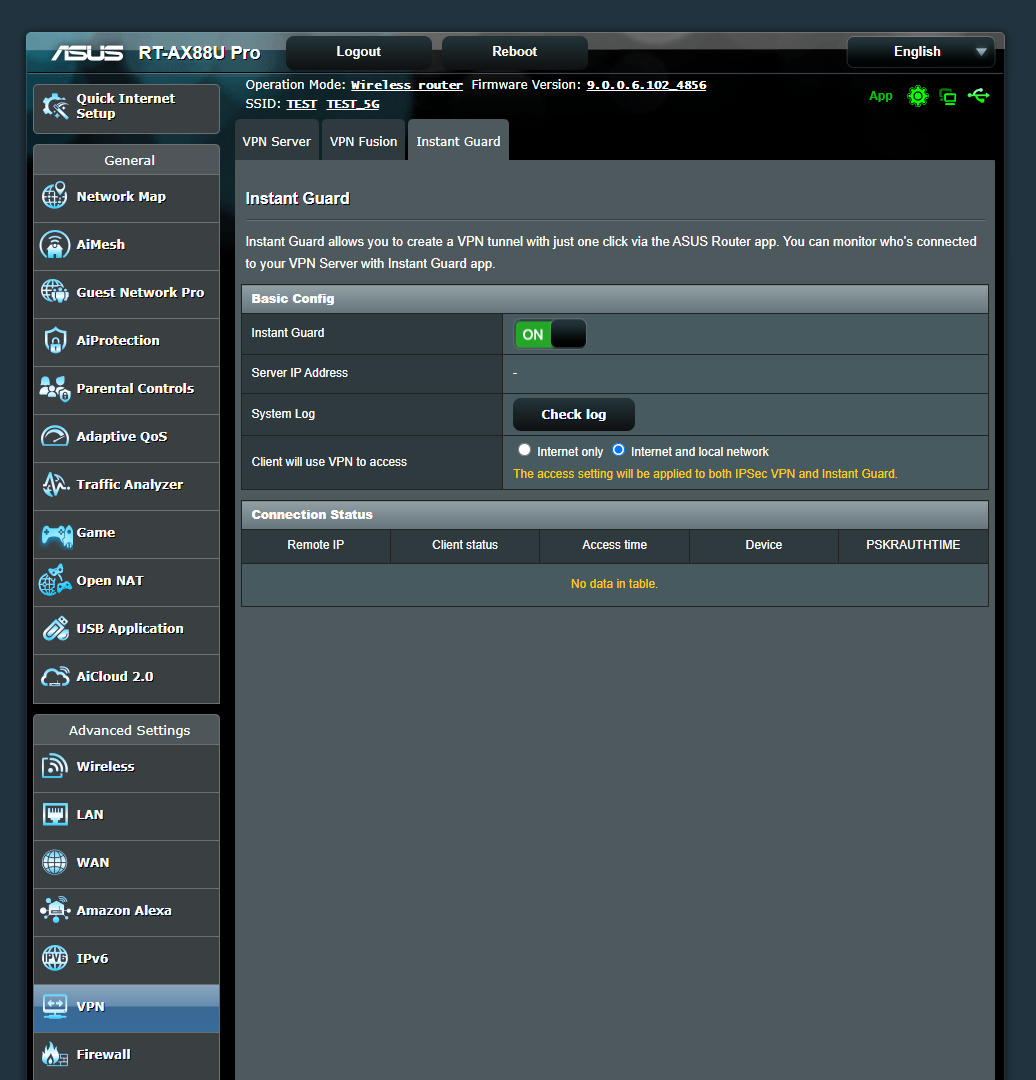The width and height of the screenshot is (1036, 1080).
Task: Open AiProtection shield icon
Action: (55, 340)
